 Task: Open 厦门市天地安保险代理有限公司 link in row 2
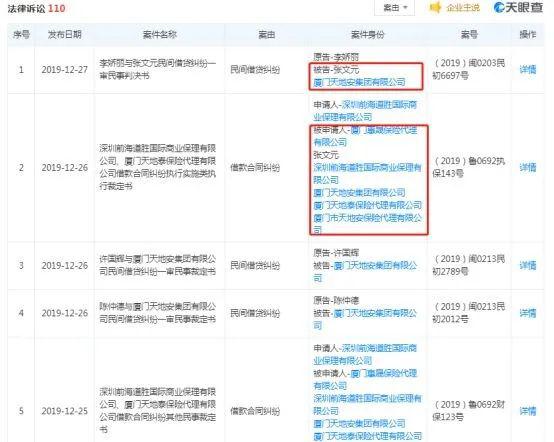(x=367, y=224)
